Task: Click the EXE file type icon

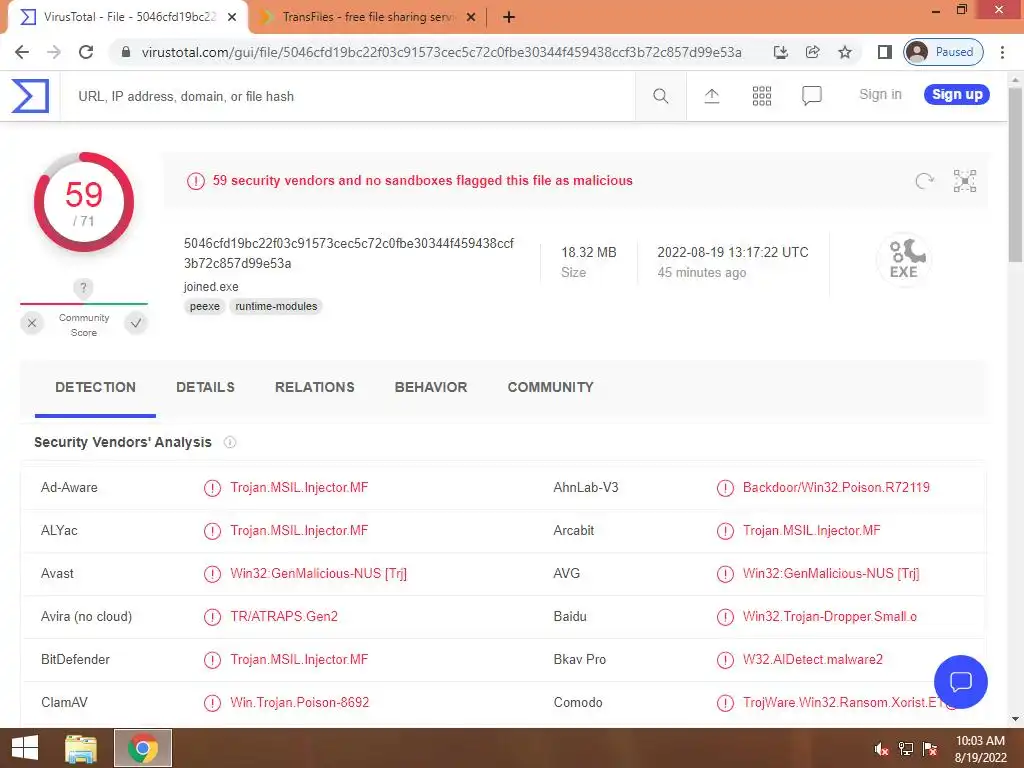Action: tap(904, 259)
